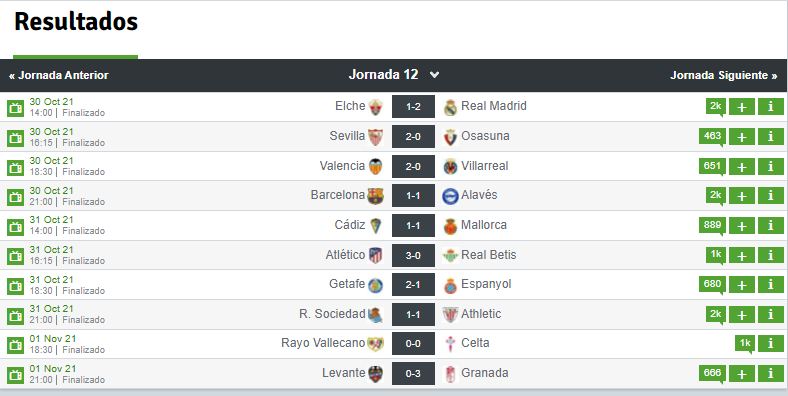Go to Jornada Siguiente
Screen dimensions: 788x396
(724, 75)
